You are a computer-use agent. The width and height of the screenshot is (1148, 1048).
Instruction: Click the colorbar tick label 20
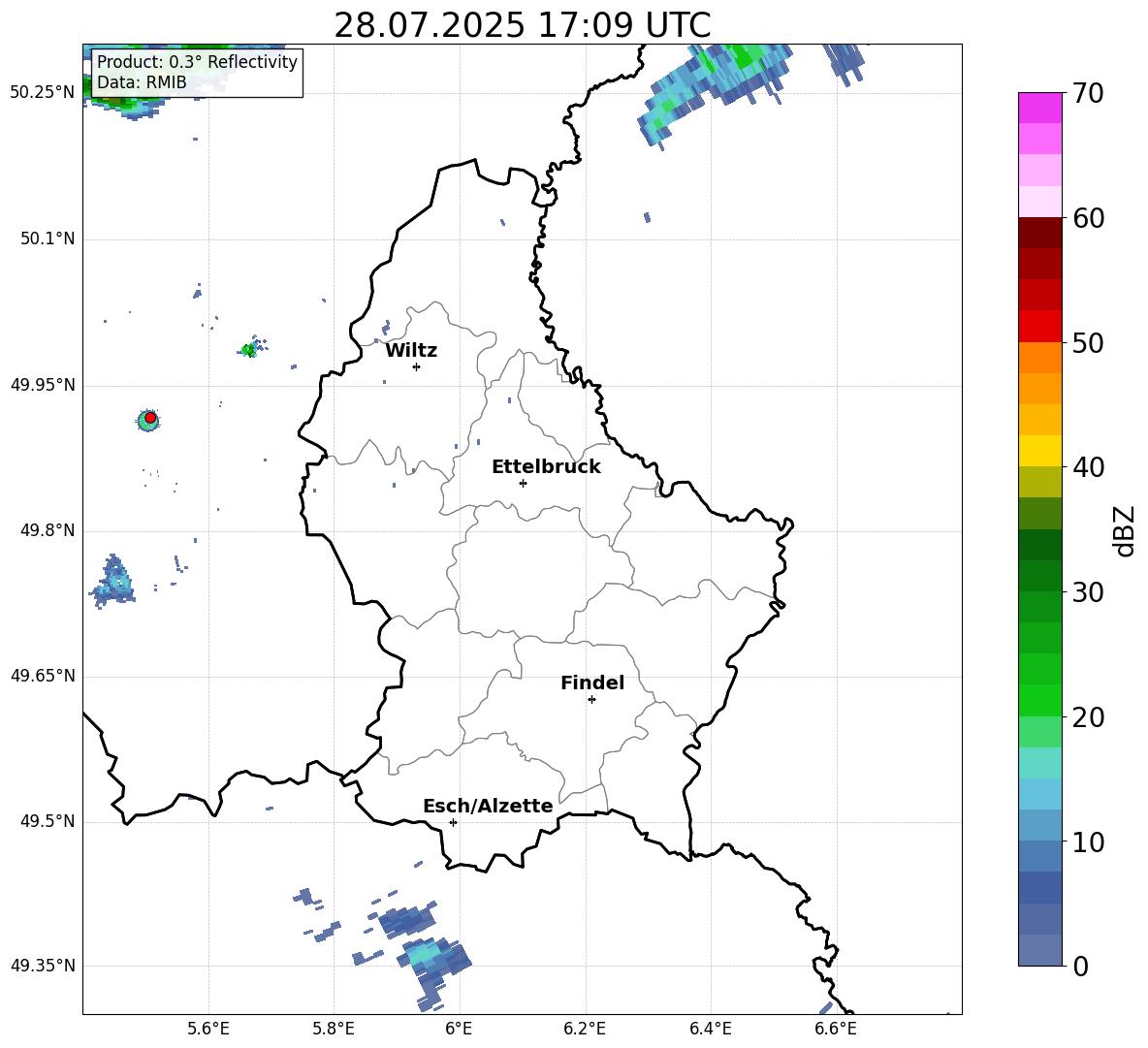pyautogui.click(x=1089, y=717)
